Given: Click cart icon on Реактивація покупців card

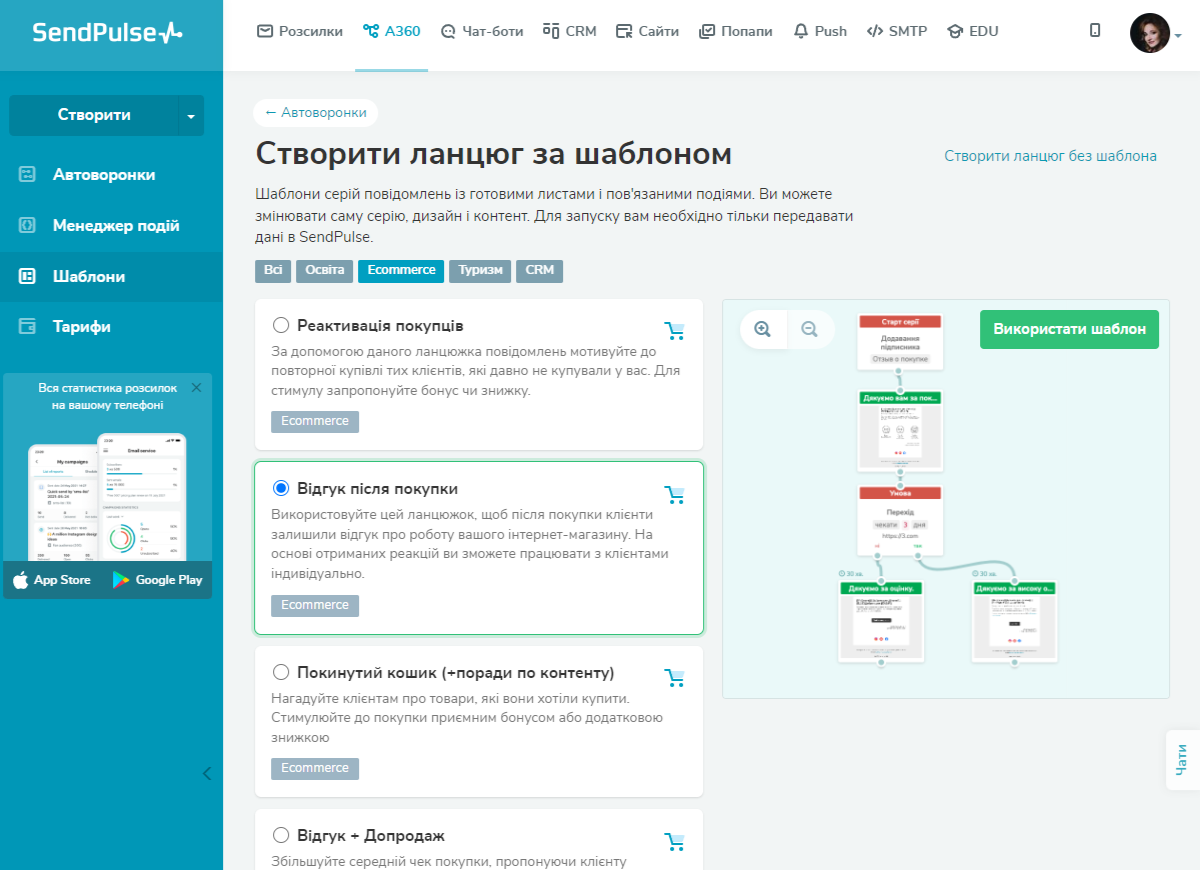Looking at the screenshot, I should coord(675,331).
